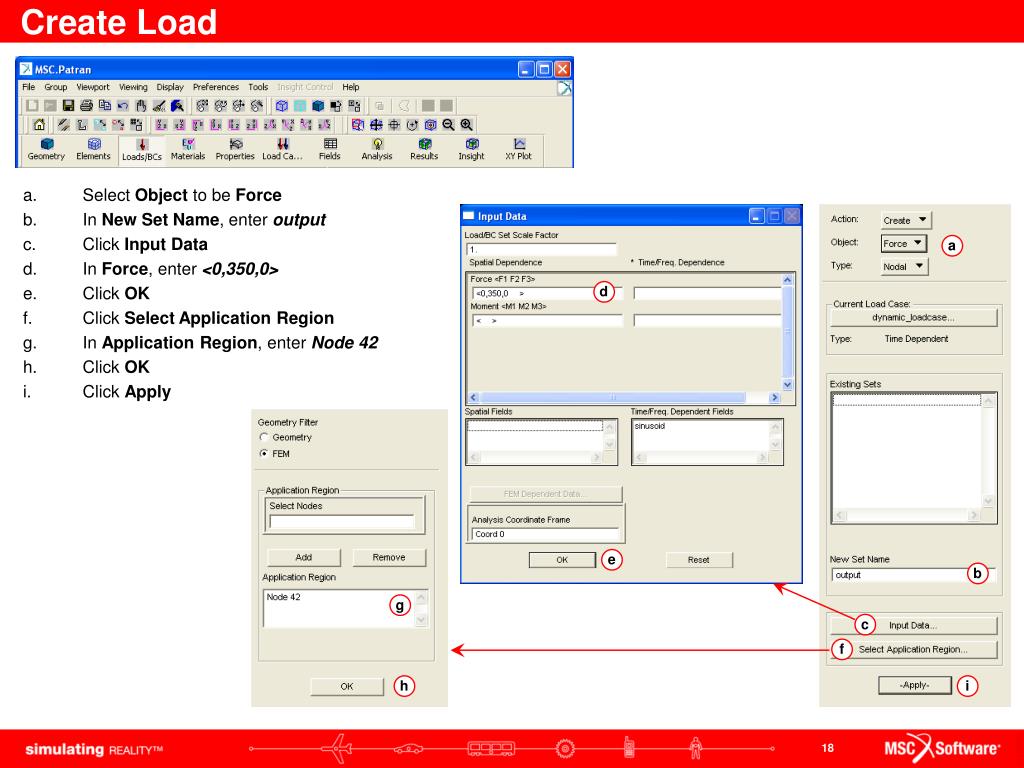Open the Group menu
Image resolution: width=1024 pixels, height=768 pixels.
point(56,87)
